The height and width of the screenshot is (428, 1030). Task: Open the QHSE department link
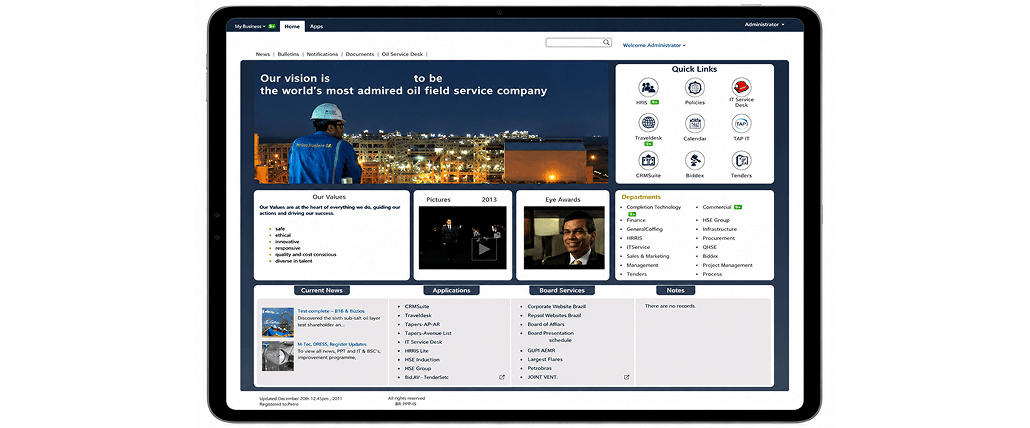(710, 247)
